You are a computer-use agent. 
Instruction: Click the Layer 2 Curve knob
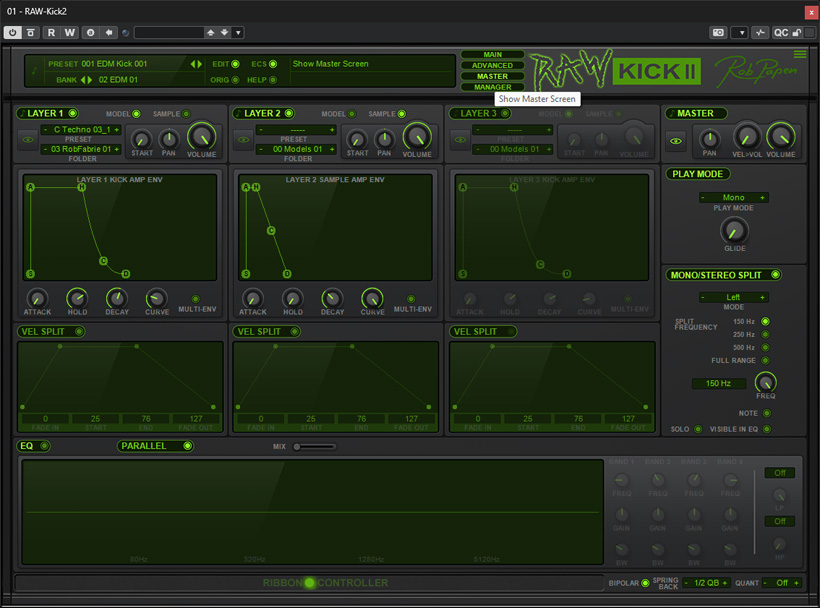point(372,298)
